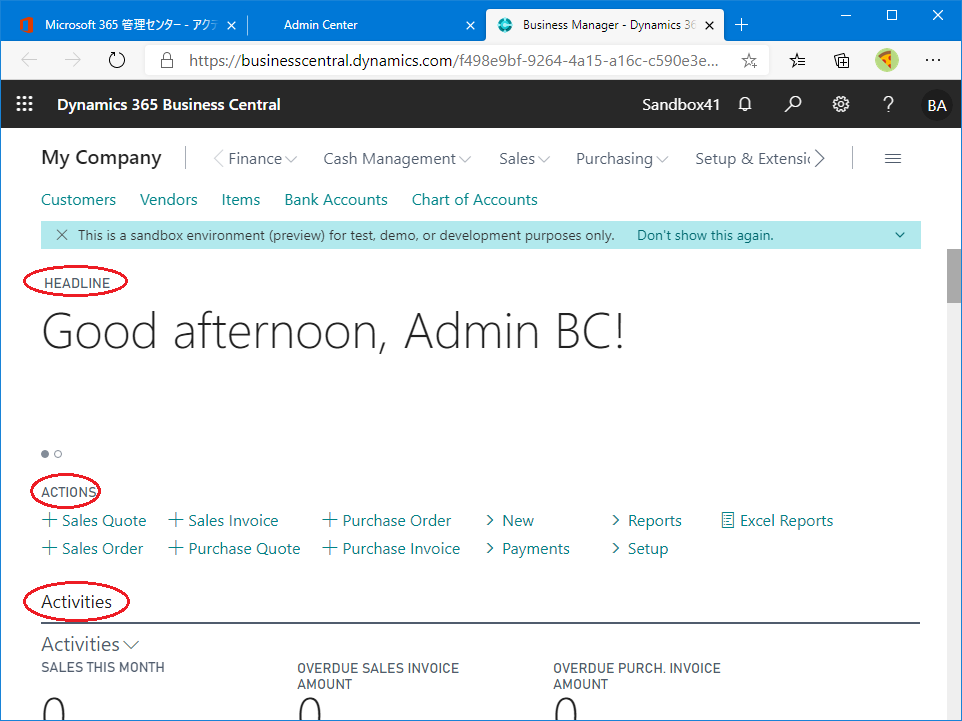
Task: Open the help question mark icon
Action: [888, 104]
